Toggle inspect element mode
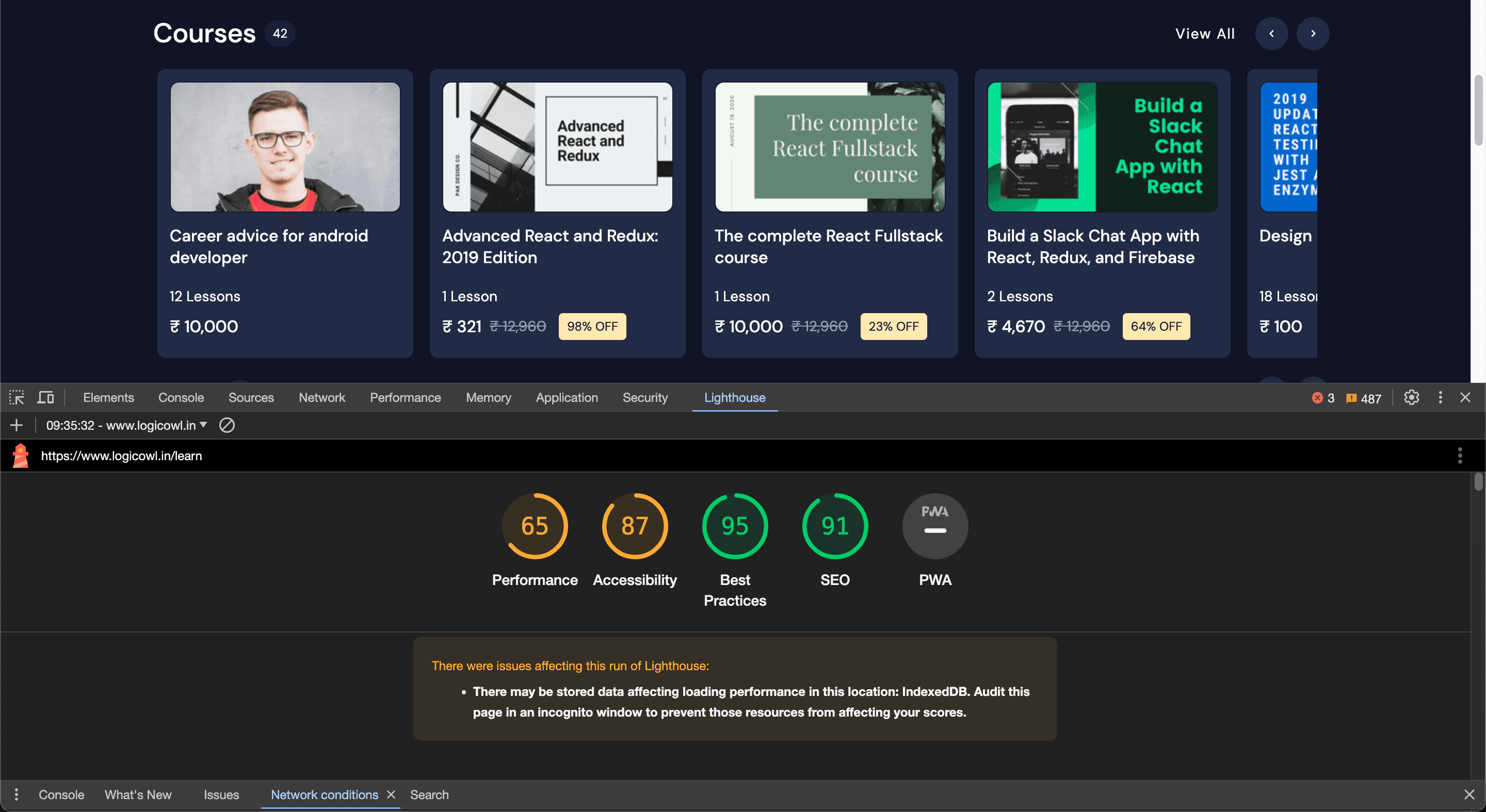The height and width of the screenshot is (812, 1486). pos(16,397)
